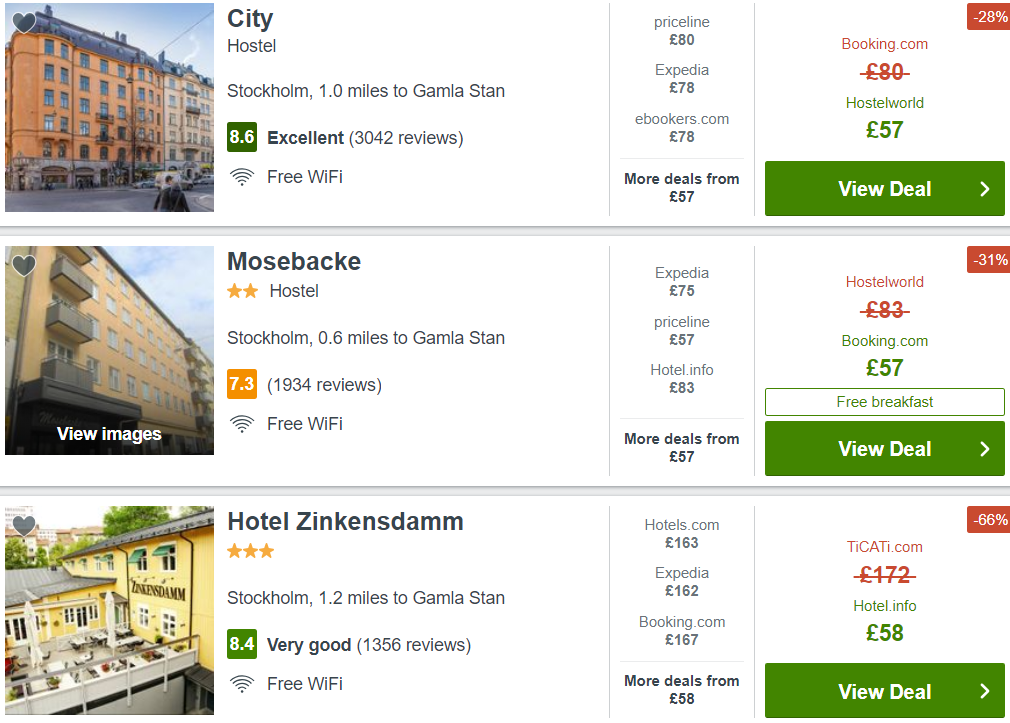Toggle heart favorite on Mosebacke Hostel
1010x723 pixels.
tap(24, 265)
